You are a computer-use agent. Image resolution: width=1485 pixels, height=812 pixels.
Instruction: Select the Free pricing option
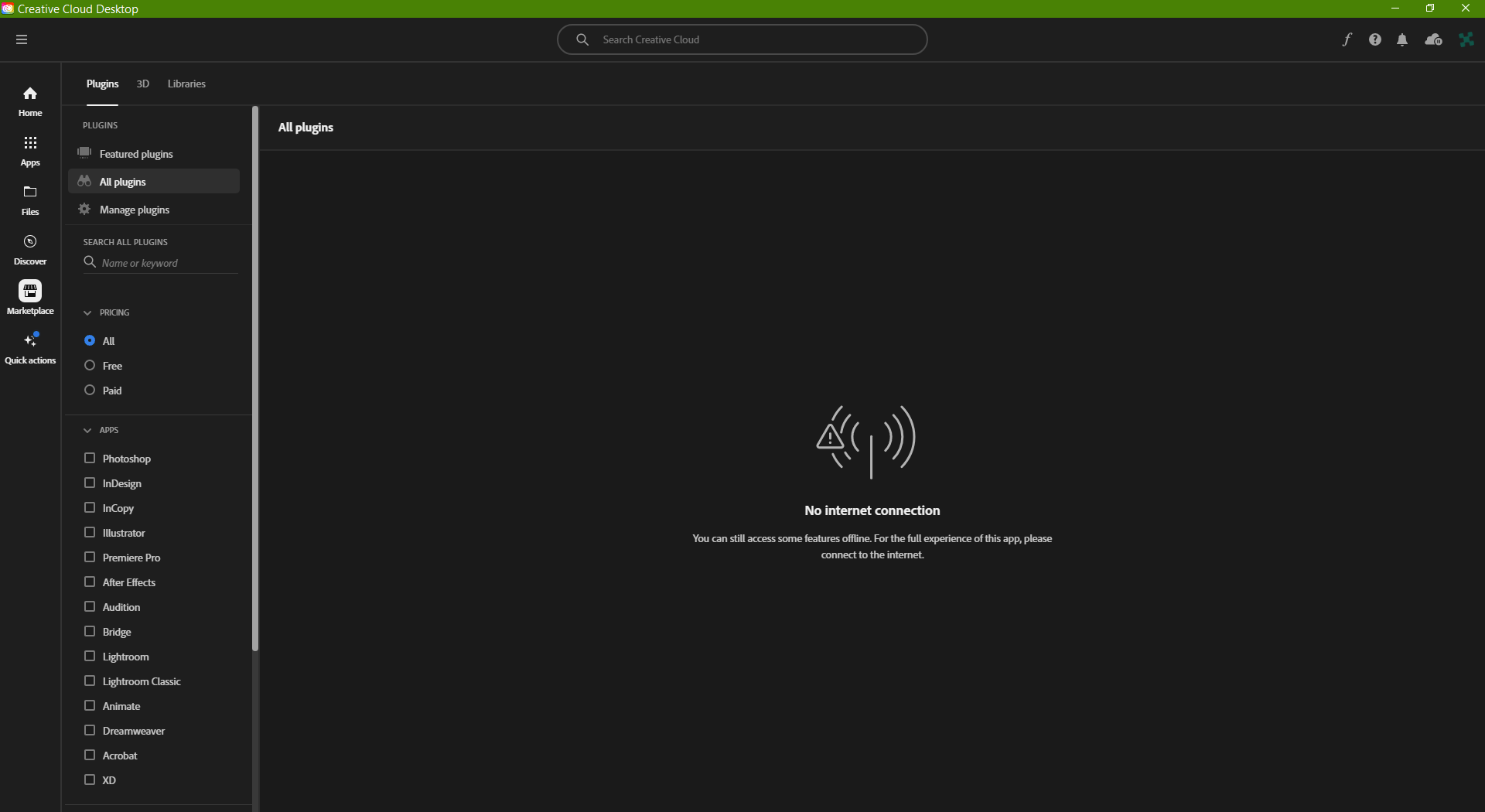click(90, 365)
